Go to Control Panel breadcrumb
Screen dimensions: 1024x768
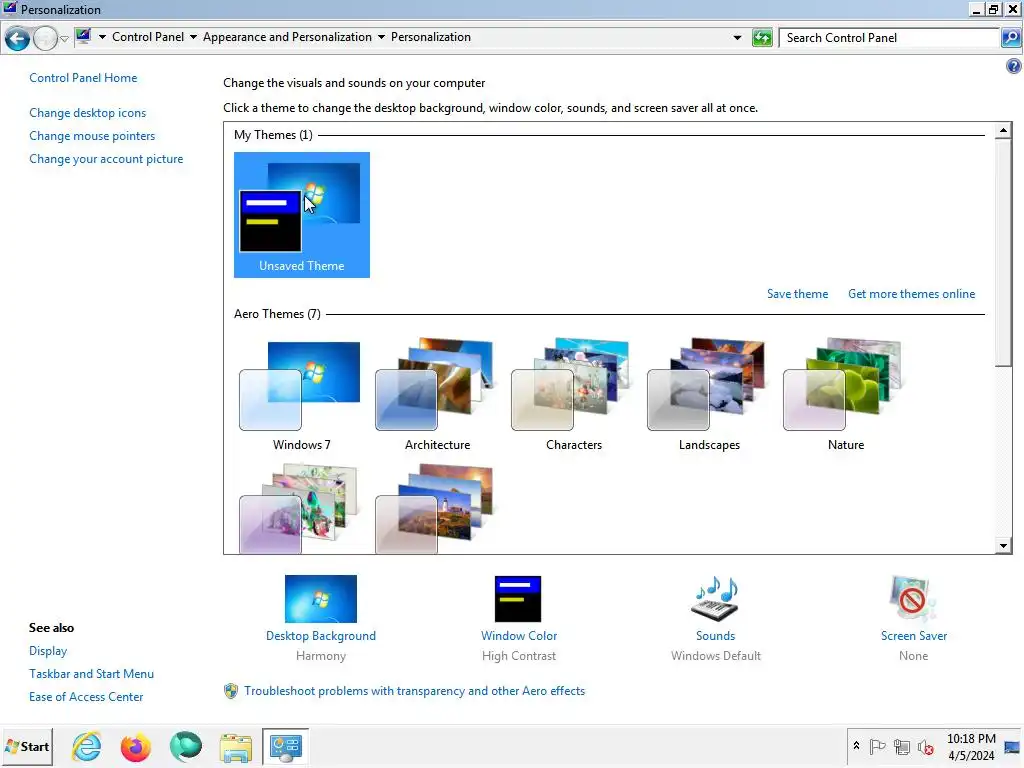click(148, 37)
